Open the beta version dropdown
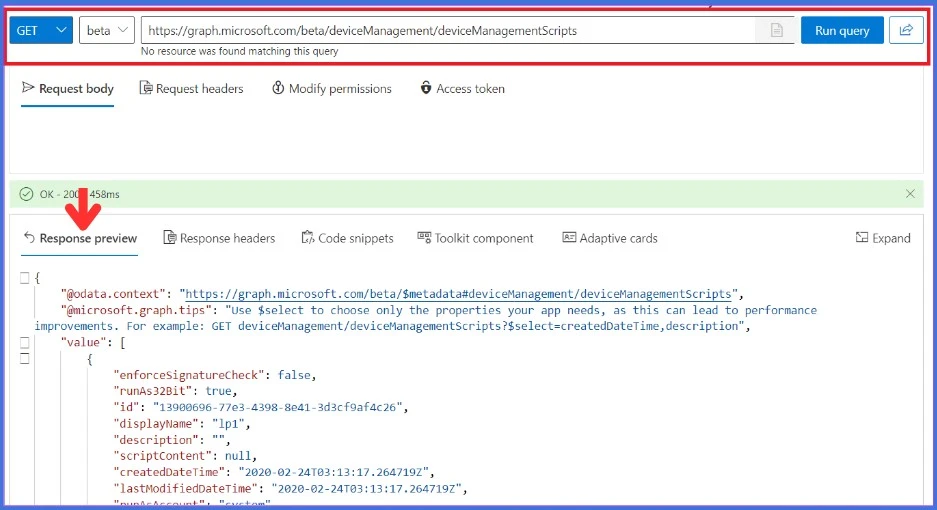The height and width of the screenshot is (510, 937). point(107,30)
